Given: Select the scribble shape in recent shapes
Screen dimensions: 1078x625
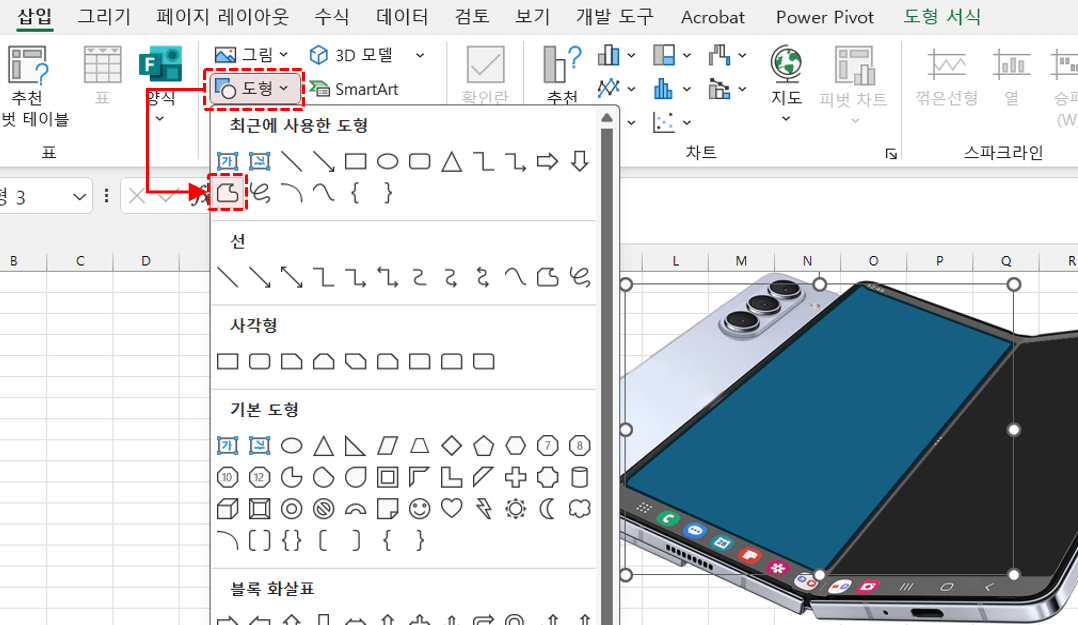Looking at the screenshot, I should [x=260, y=193].
